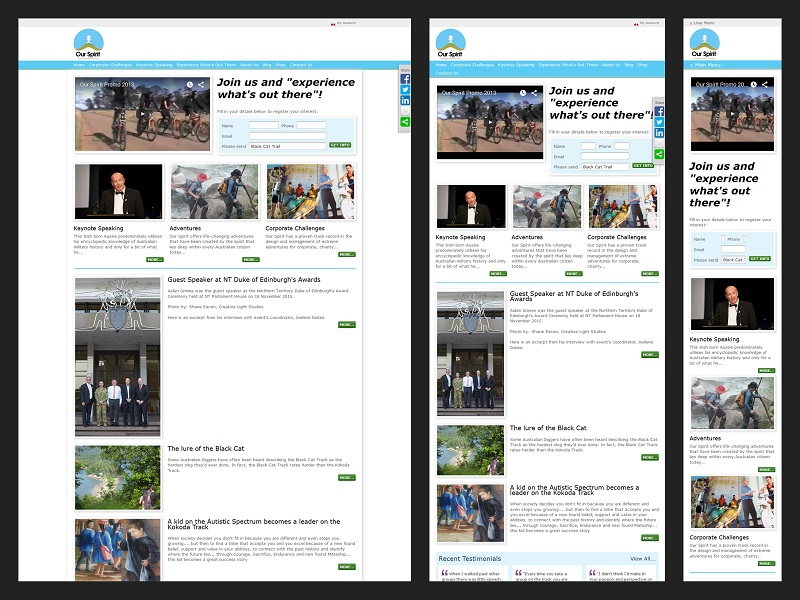Click Facebook share icon in left desktop view
Viewport: 800px width, 600px height.
point(405,78)
